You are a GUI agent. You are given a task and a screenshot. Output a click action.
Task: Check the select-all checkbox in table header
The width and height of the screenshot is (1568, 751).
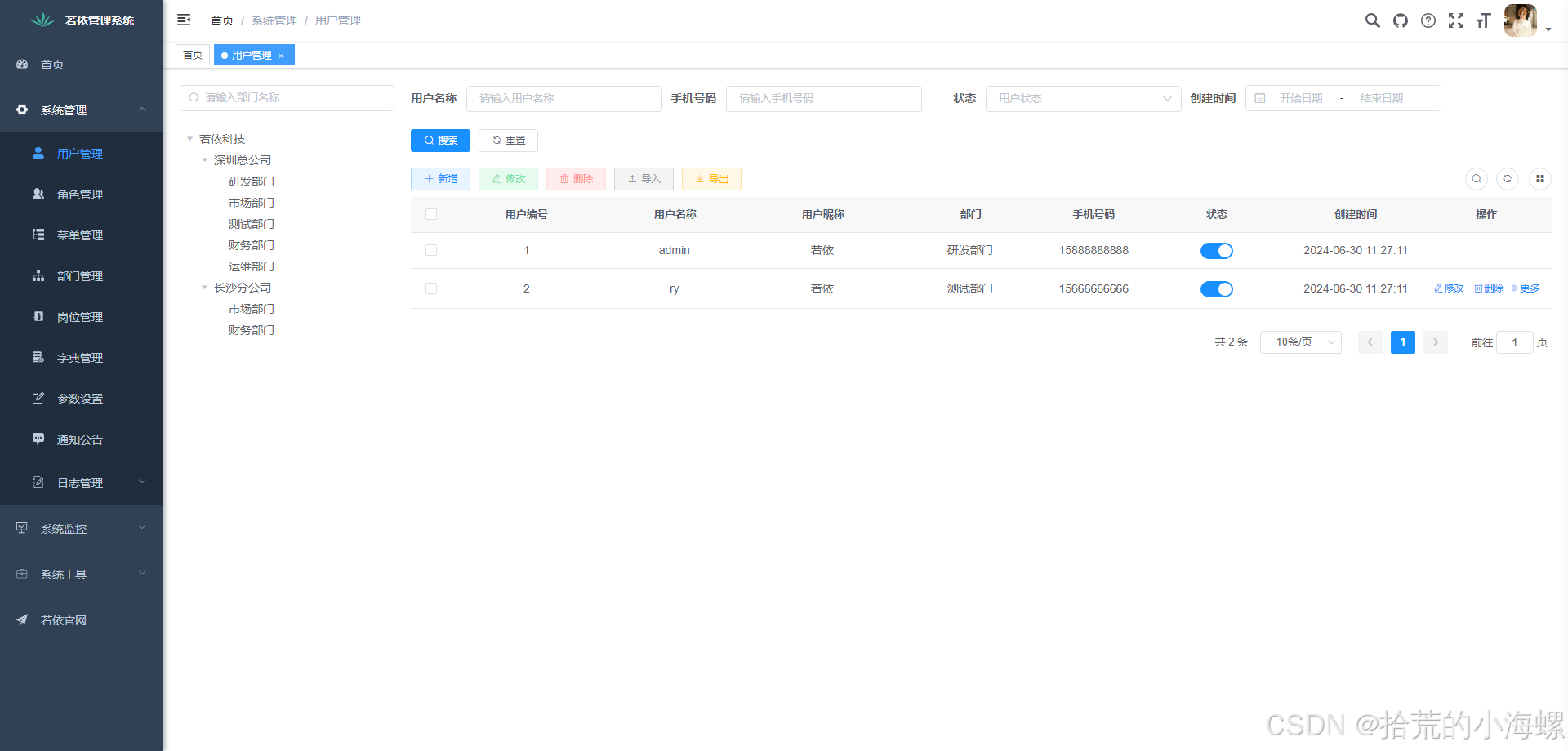(431, 214)
